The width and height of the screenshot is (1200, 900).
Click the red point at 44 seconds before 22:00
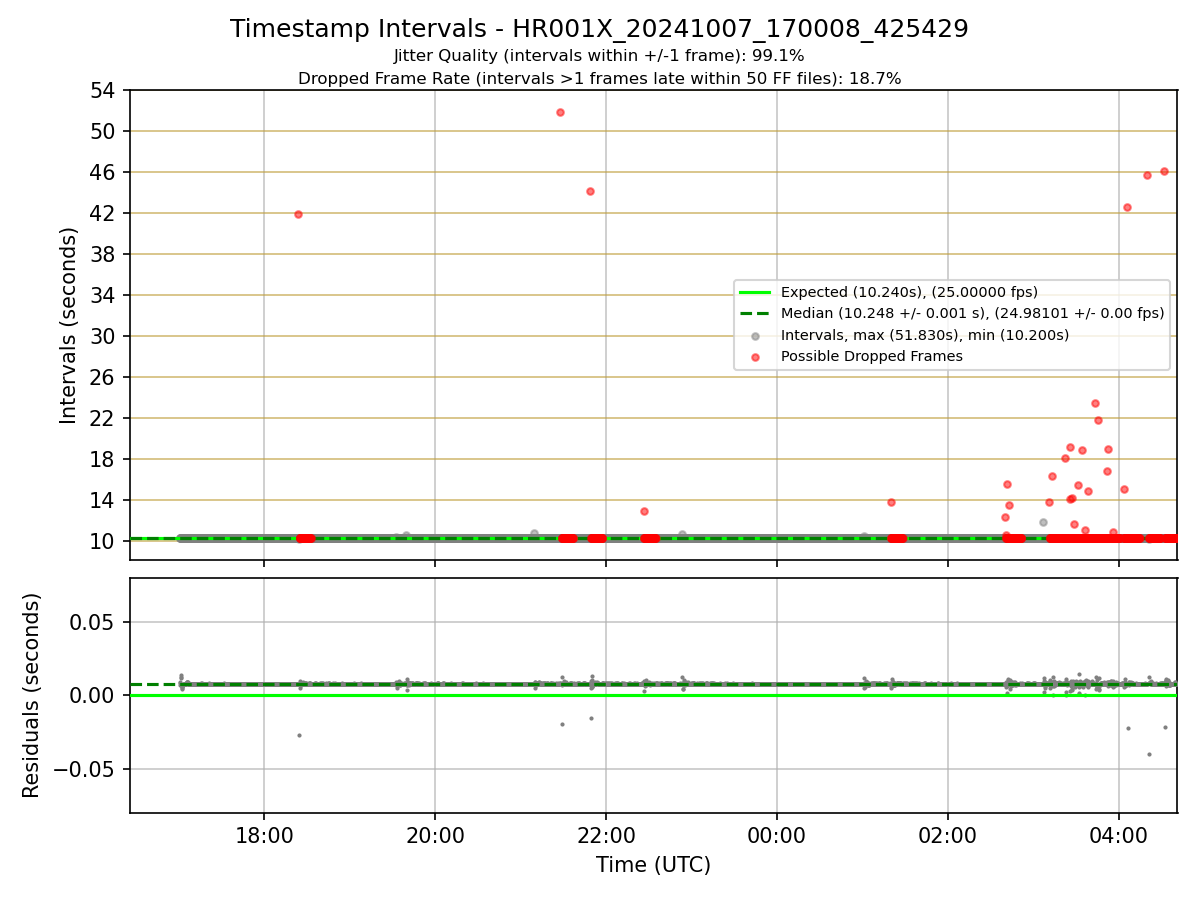[590, 191]
